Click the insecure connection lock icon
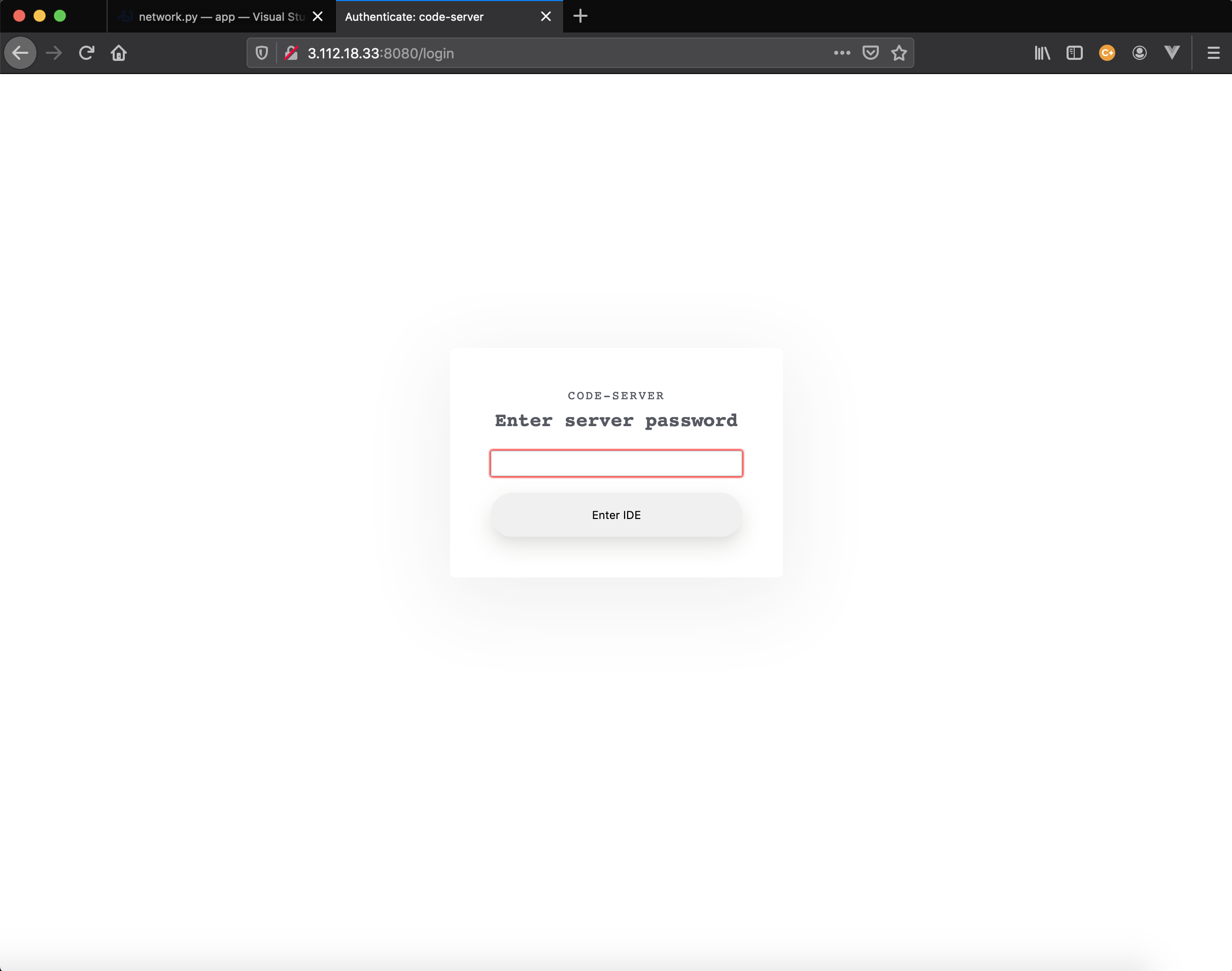 [291, 53]
